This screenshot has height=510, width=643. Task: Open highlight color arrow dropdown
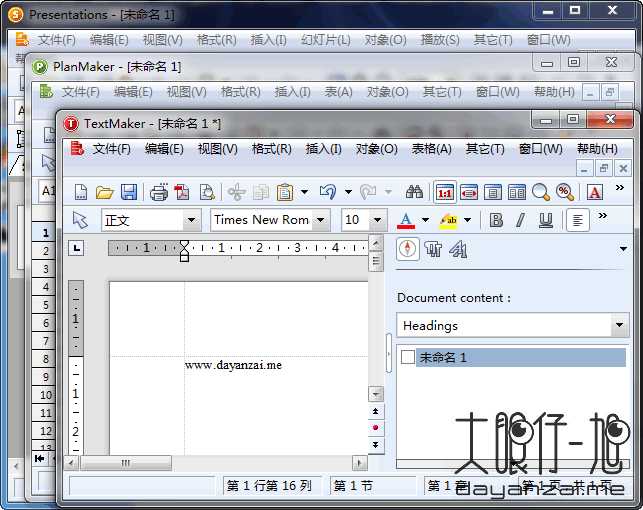tap(467, 220)
